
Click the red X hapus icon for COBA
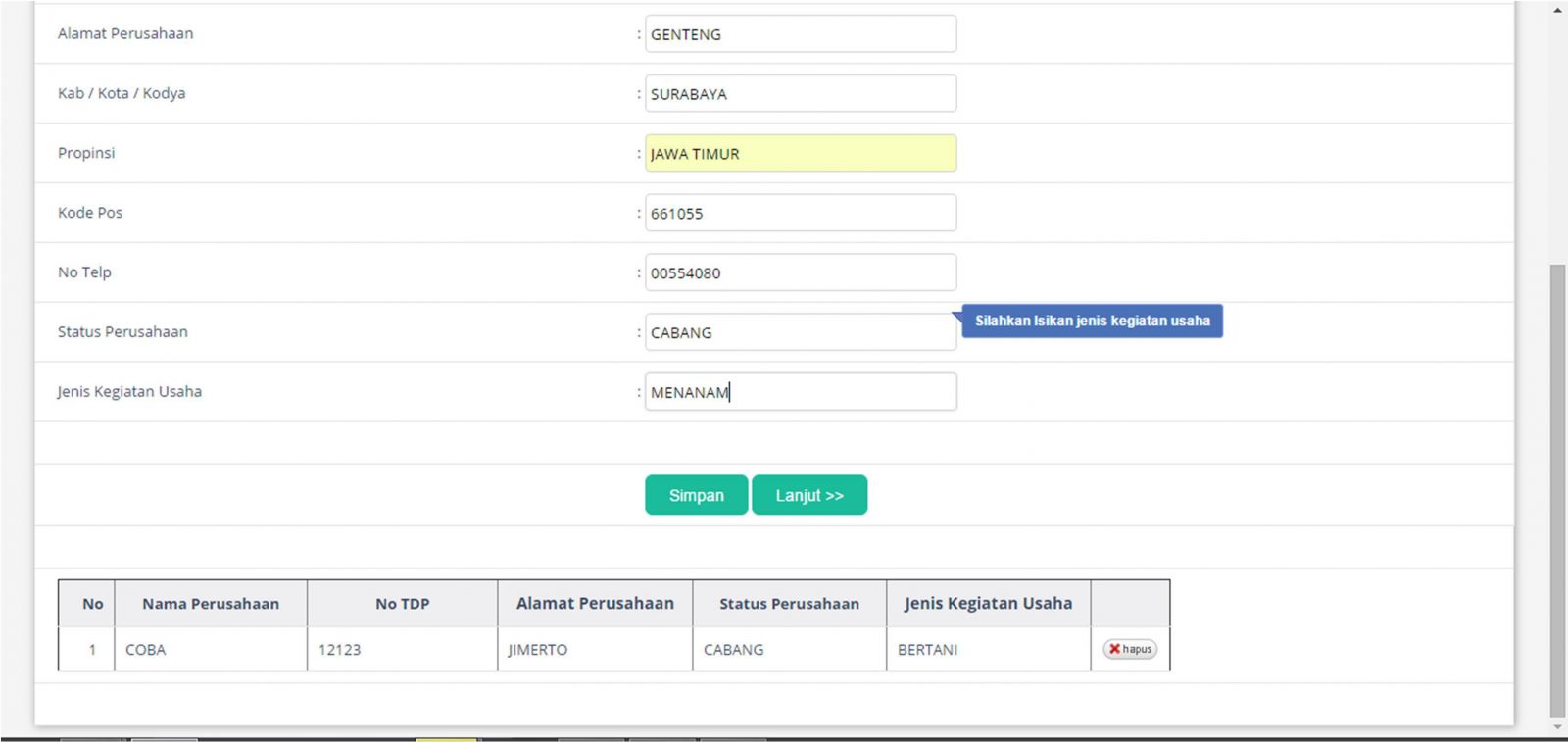1115,649
